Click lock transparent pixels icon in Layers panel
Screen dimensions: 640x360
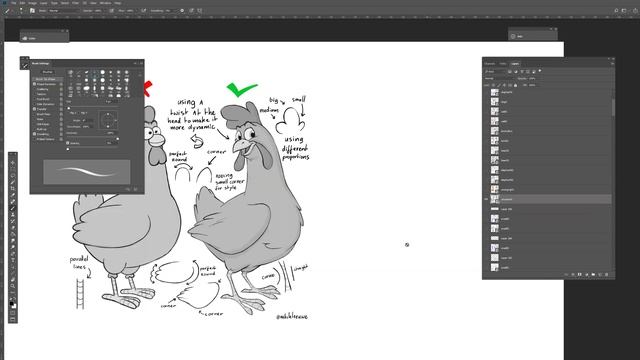[493, 85]
